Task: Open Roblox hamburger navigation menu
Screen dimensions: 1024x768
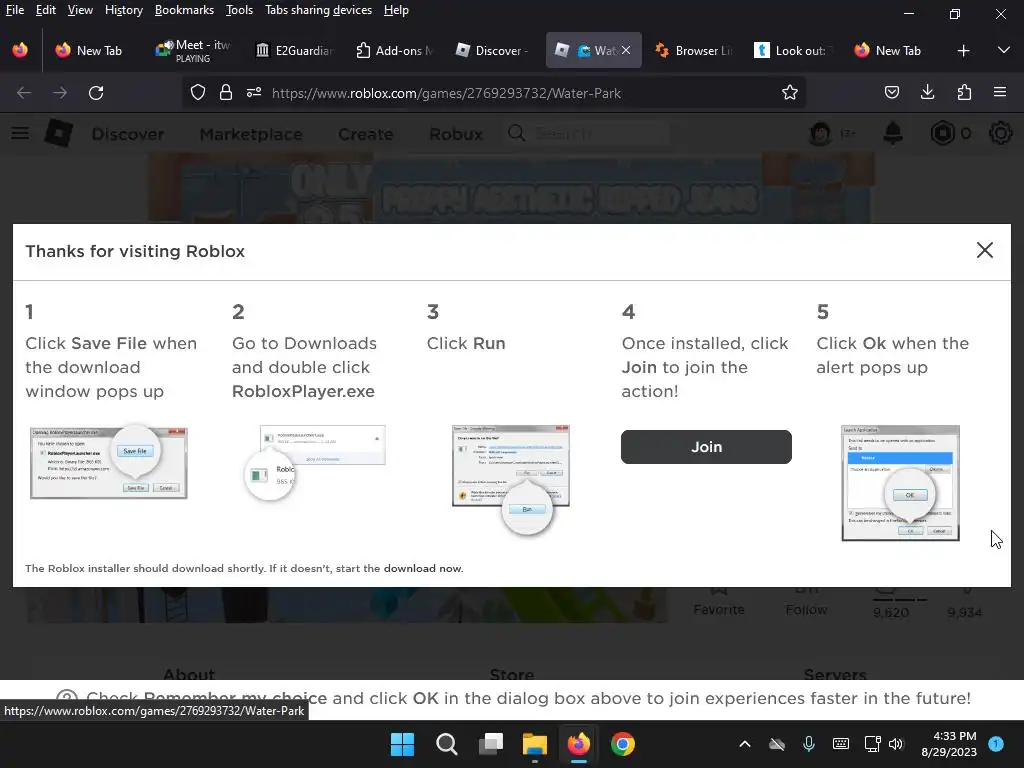Action: [20, 133]
